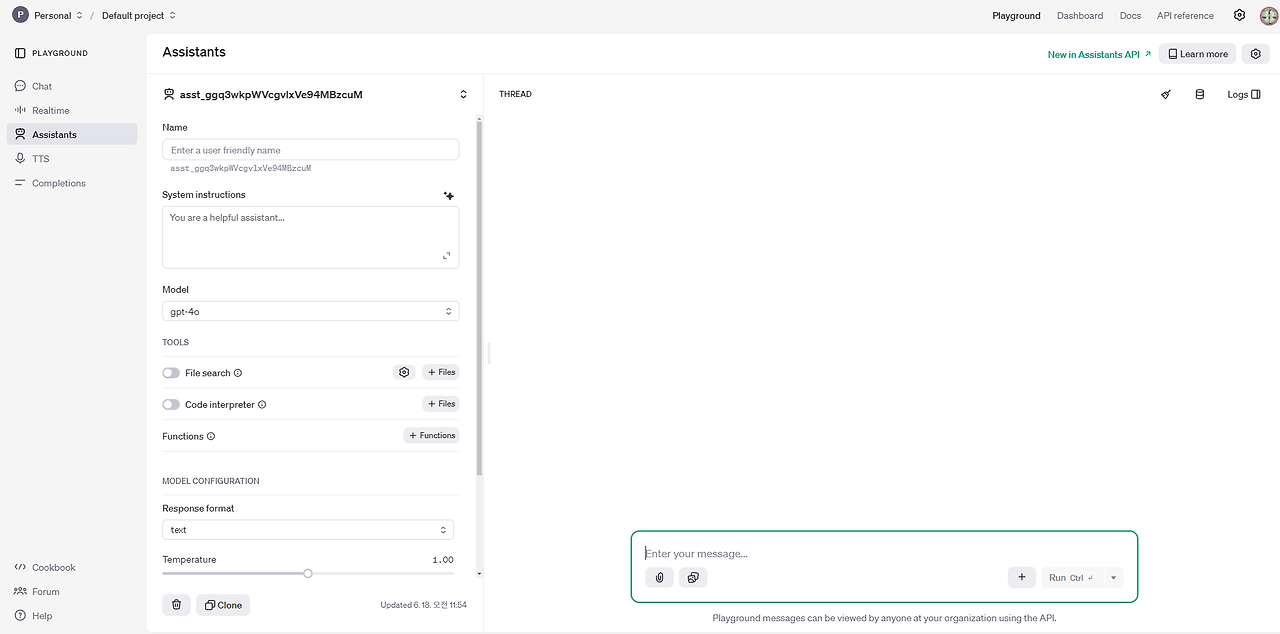
Task: Click the Clone button
Action: [223, 605]
